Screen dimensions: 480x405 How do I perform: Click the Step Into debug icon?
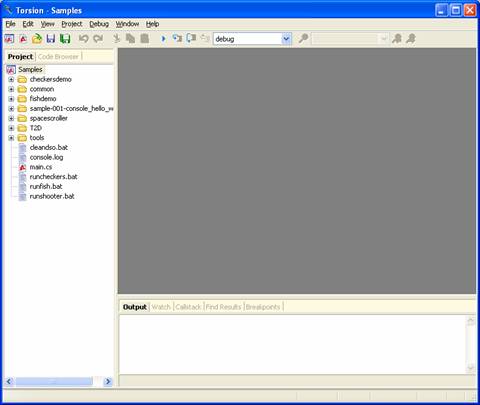coord(177,39)
